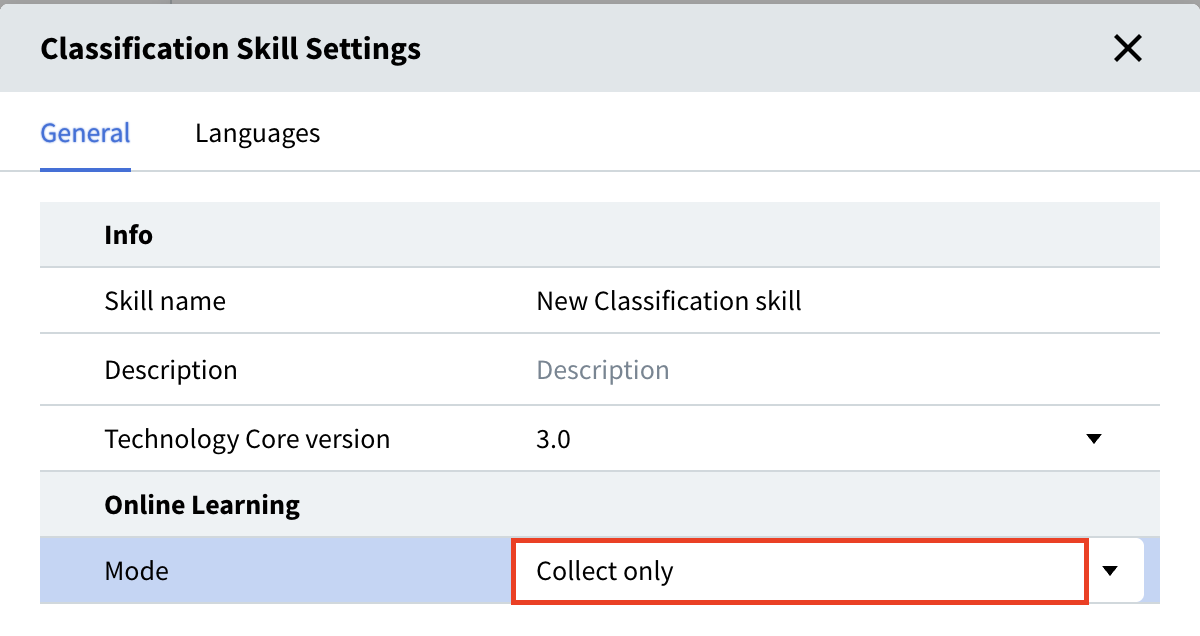This screenshot has width=1200, height=636.
Task: Open the Mode dropdown arrow
Action: pyautogui.click(x=1109, y=571)
